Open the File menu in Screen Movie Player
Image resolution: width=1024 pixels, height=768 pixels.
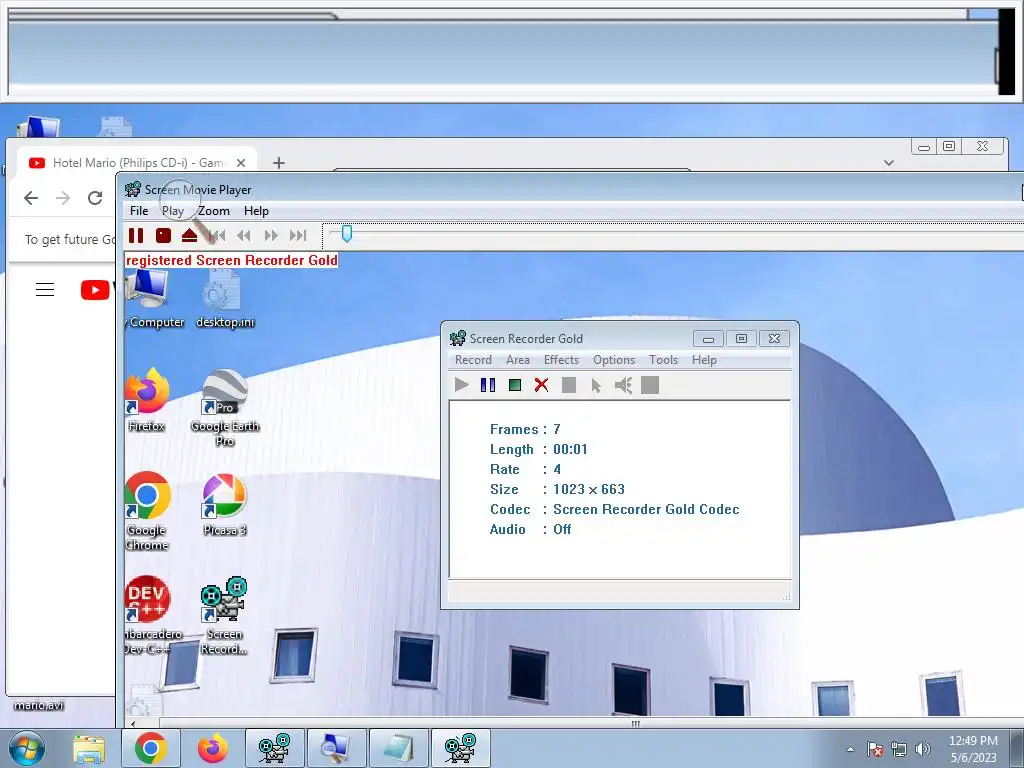[x=139, y=211]
